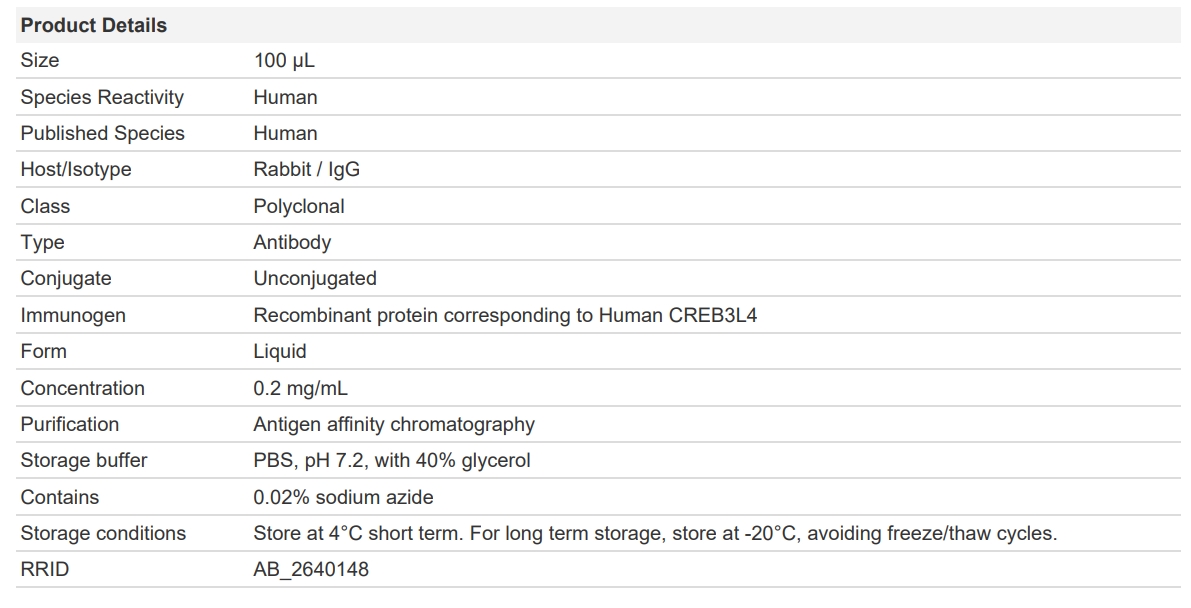Click the Host/Isotype label
Screen dimensions: 1191x608
click(76, 170)
